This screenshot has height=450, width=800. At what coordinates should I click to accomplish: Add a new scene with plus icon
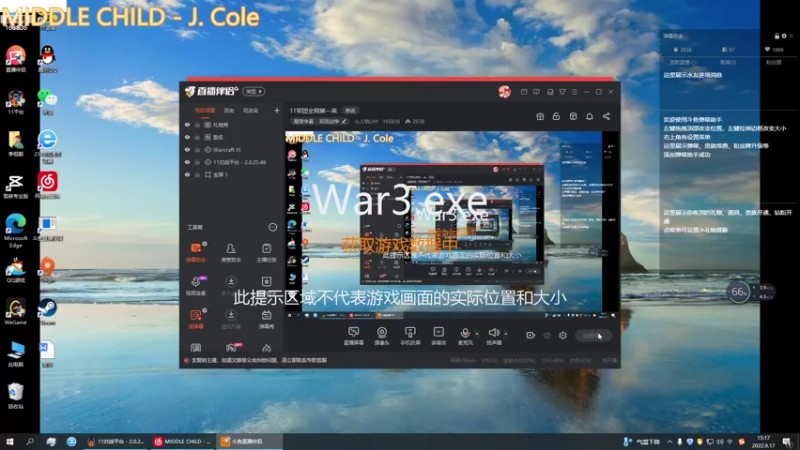(277, 110)
